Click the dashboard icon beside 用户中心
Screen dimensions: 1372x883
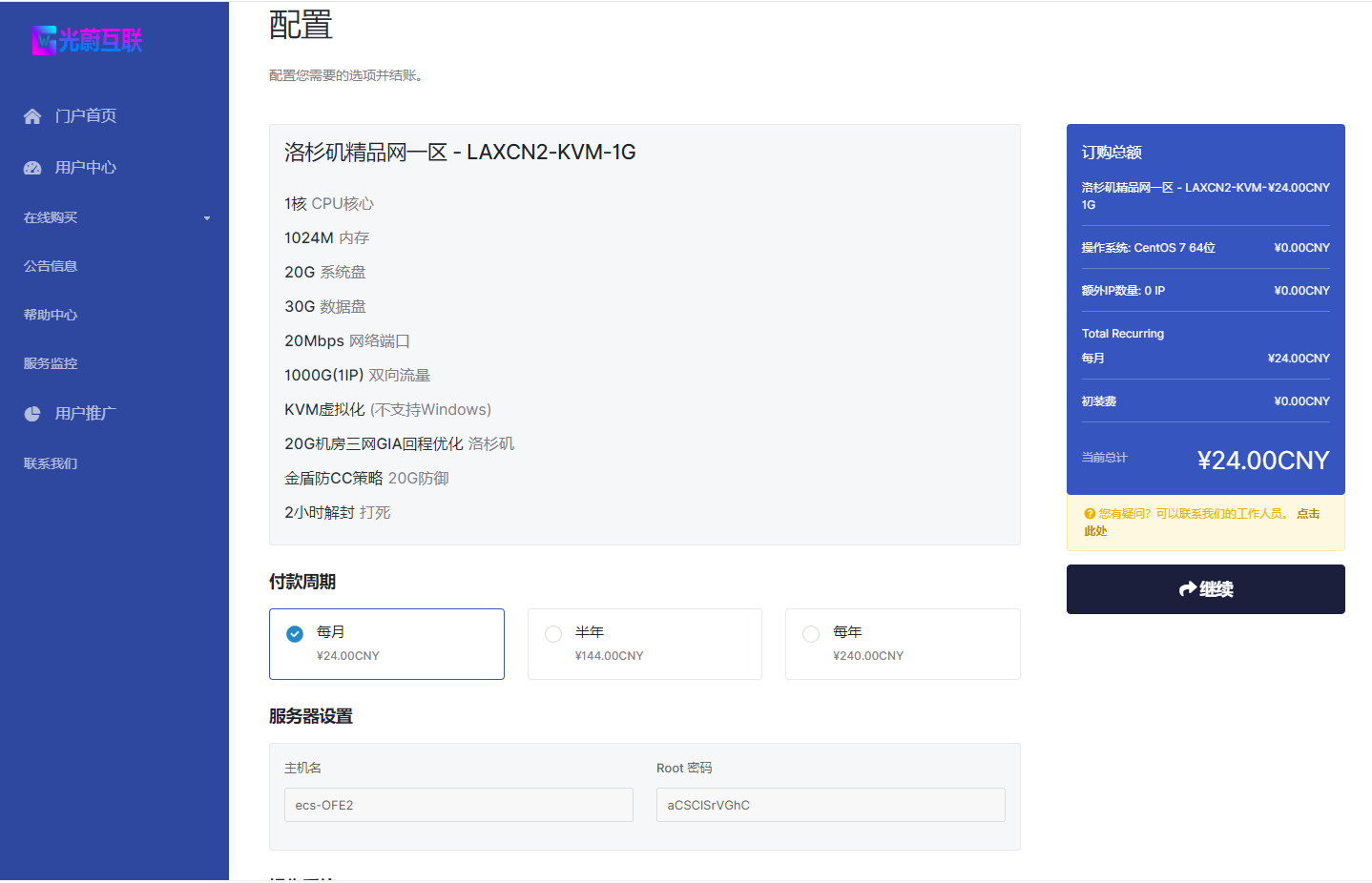click(32, 168)
